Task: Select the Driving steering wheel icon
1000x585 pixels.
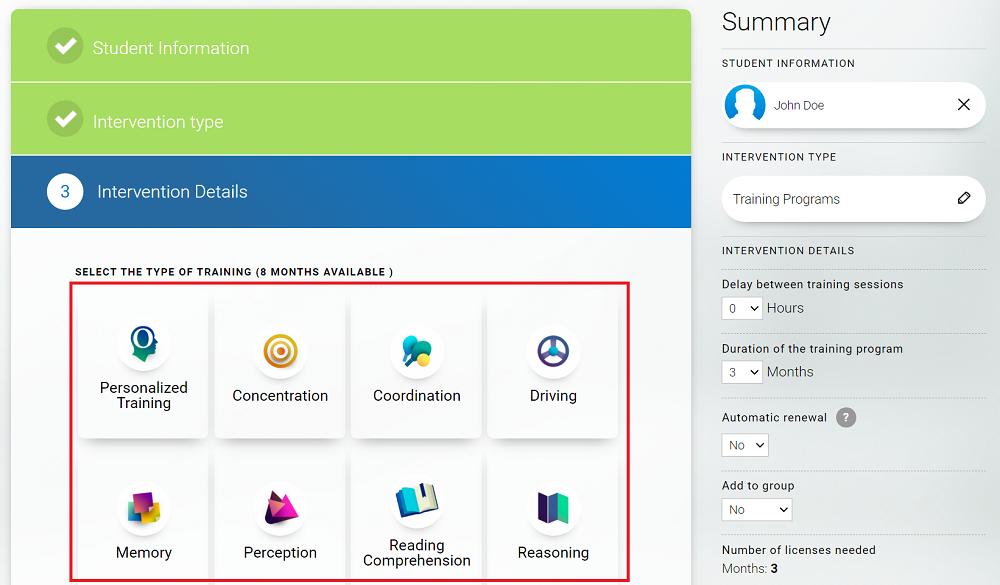Action: tap(553, 351)
